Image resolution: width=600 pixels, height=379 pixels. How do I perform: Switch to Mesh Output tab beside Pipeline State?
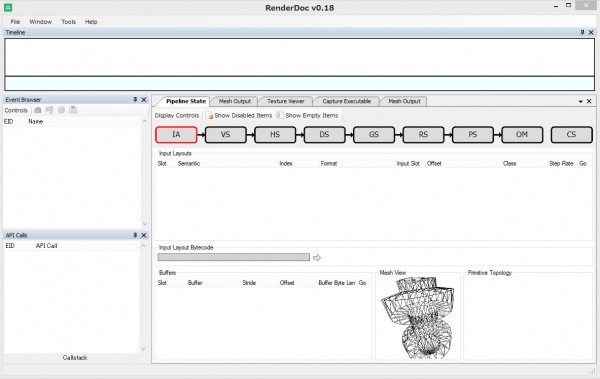coord(235,101)
